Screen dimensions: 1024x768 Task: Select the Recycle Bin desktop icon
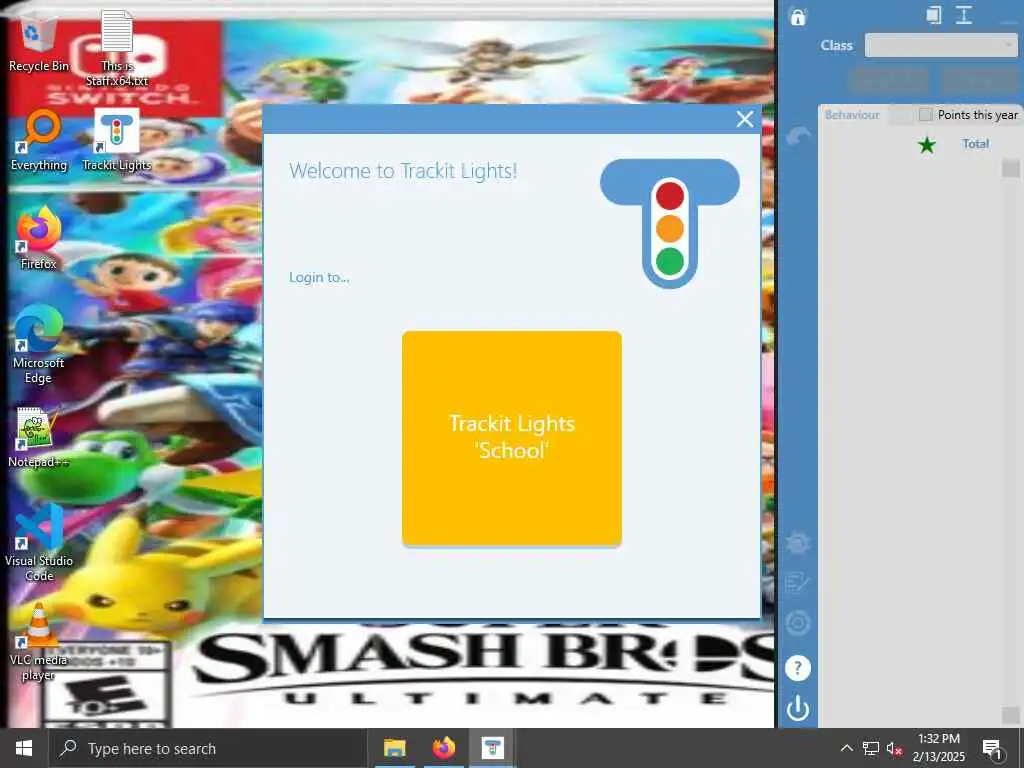[x=39, y=43]
